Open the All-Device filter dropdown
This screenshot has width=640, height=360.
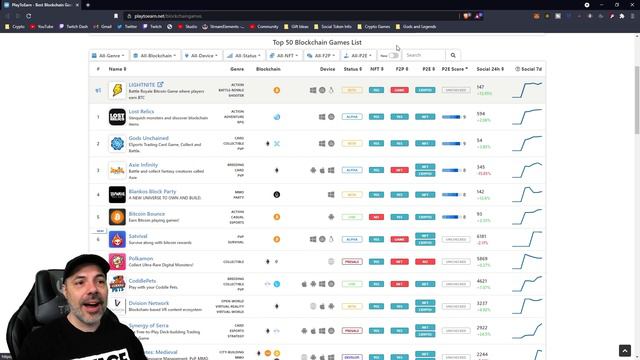(x=202, y=56)
